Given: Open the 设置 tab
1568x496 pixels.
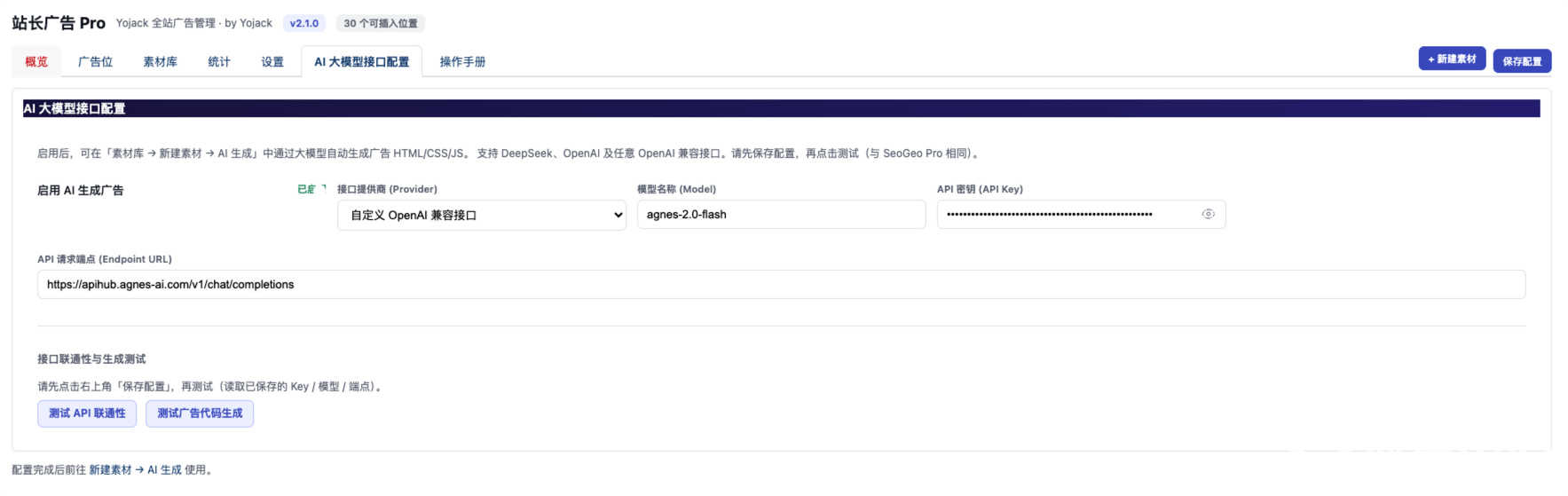Looking at the screenshot, I should (x=272, y=61).
